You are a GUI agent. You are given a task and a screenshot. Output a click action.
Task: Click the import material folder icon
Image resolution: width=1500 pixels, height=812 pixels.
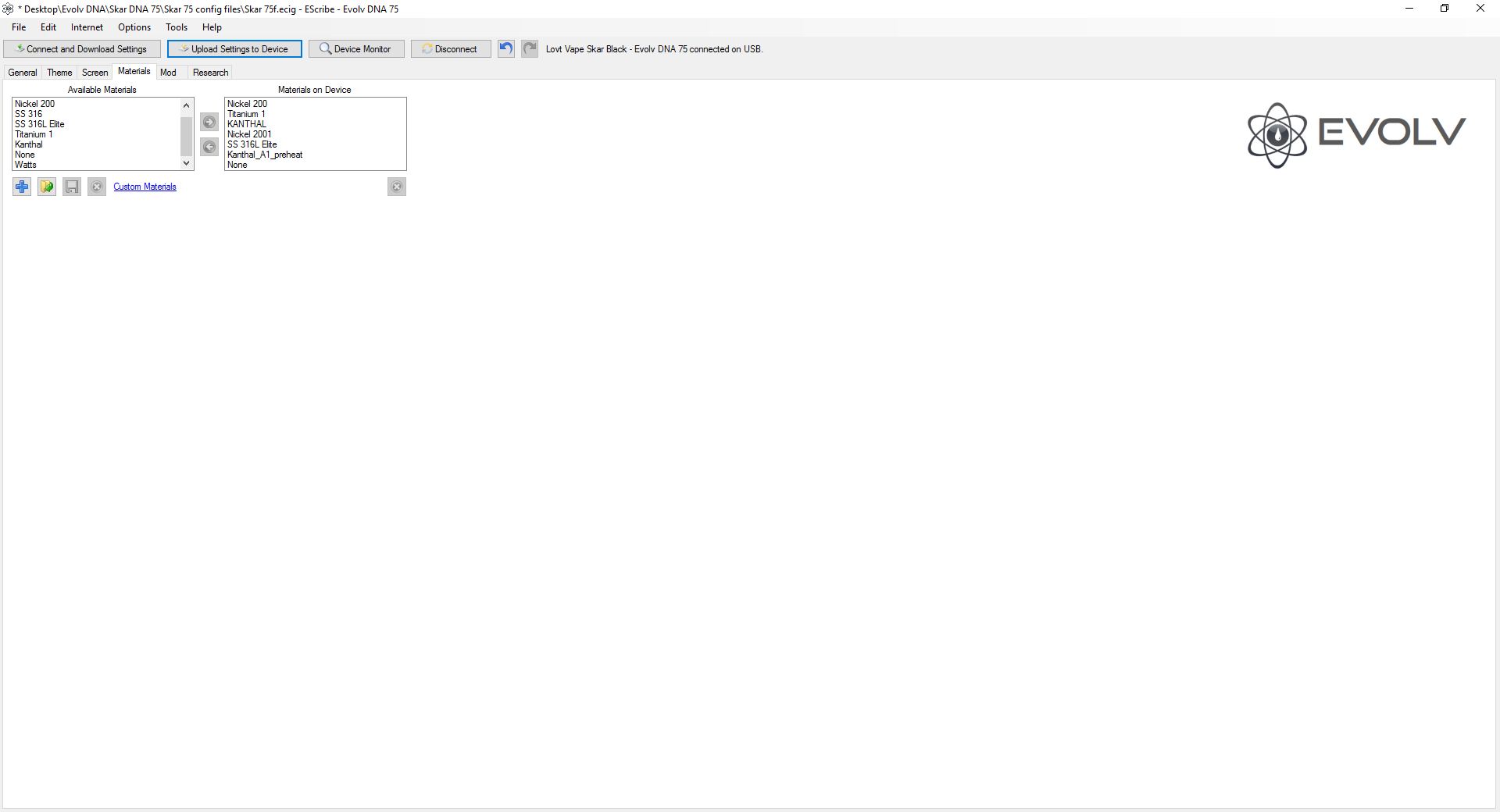click(47, 187)
